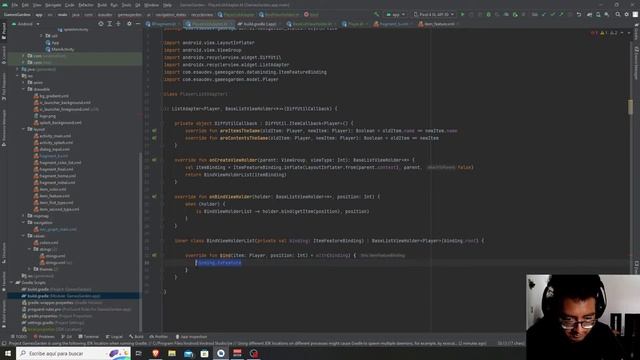This screenshot has height=360, width=640.
Task: Select proguard-rules.pro in Gradle Scripts
Action: pyautogui.click(x=77, y=309)
